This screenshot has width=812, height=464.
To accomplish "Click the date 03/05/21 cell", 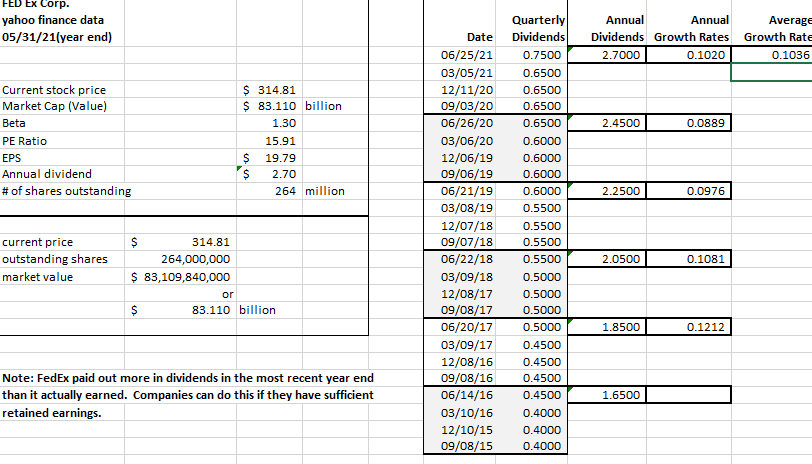I will (x=459, y=72).
